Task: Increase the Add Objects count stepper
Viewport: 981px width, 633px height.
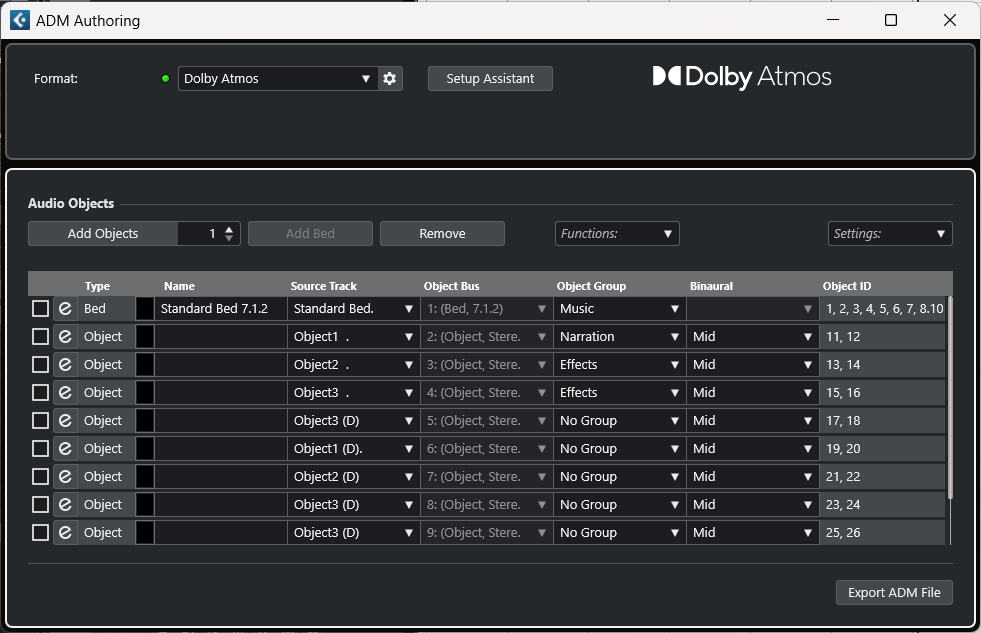Action: click(229, 229)
